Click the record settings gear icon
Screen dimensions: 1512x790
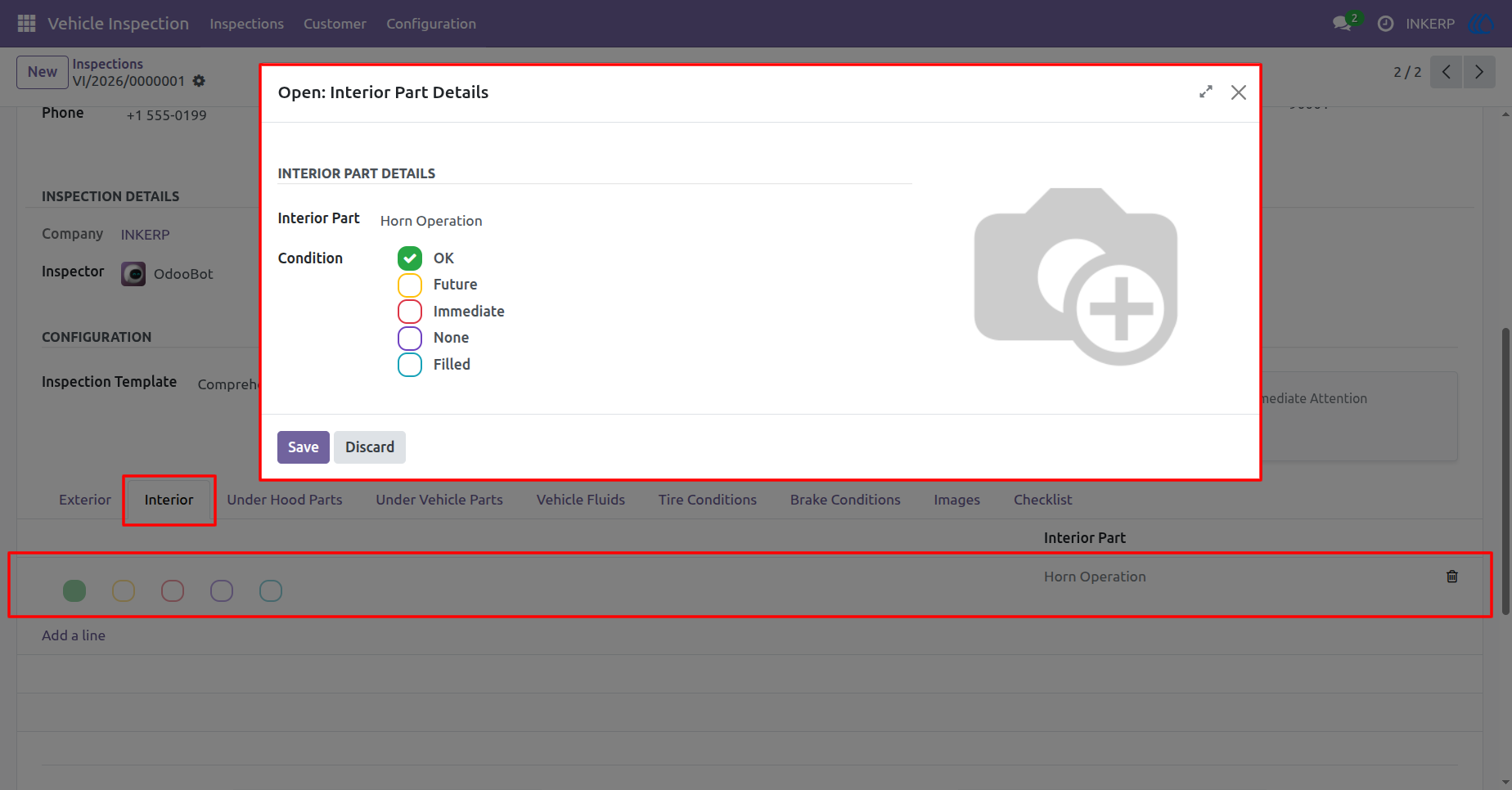coord(199,81)
